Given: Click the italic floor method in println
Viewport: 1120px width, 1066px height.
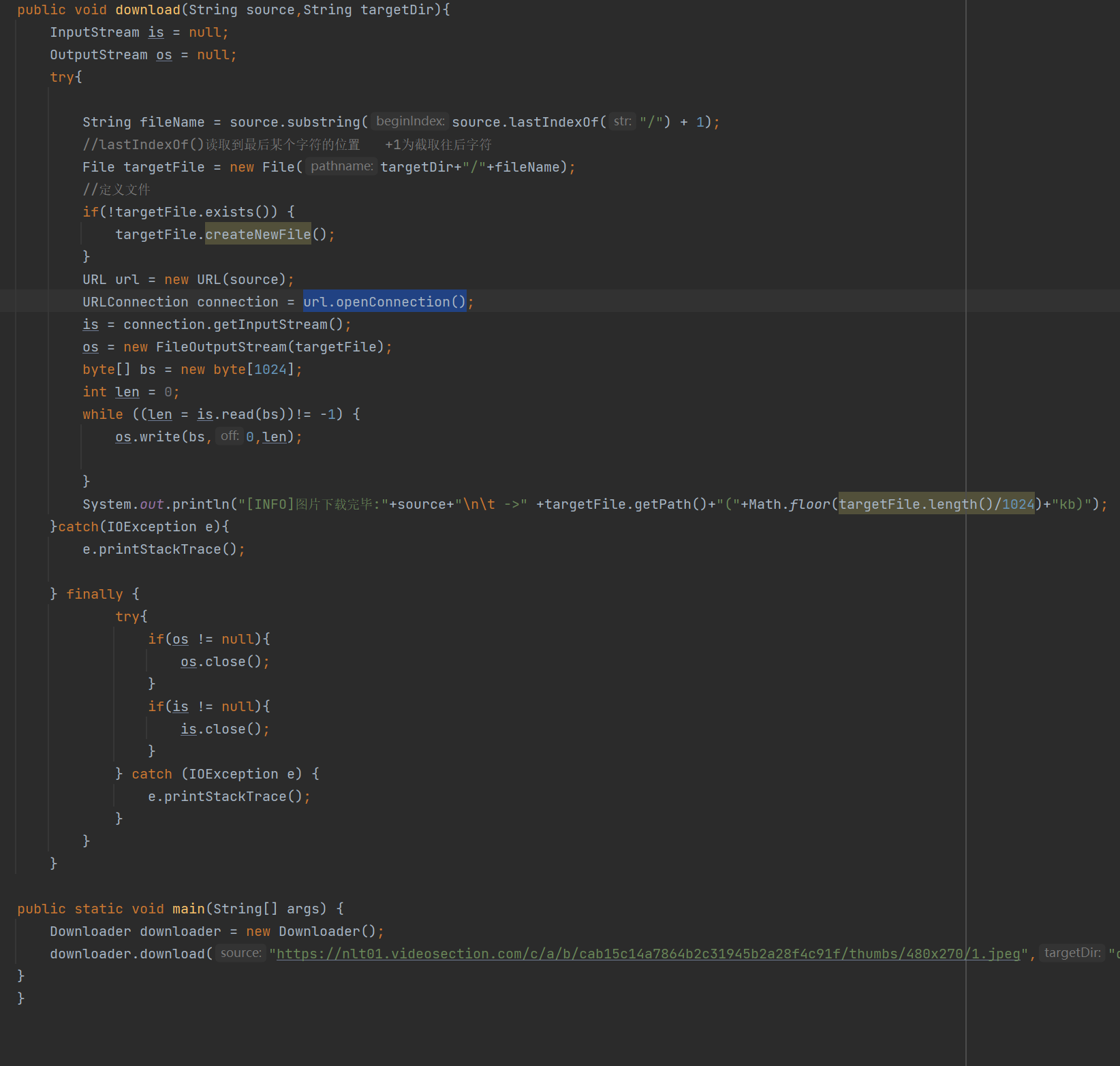Looking at the screenshot, I should [809, 504].
